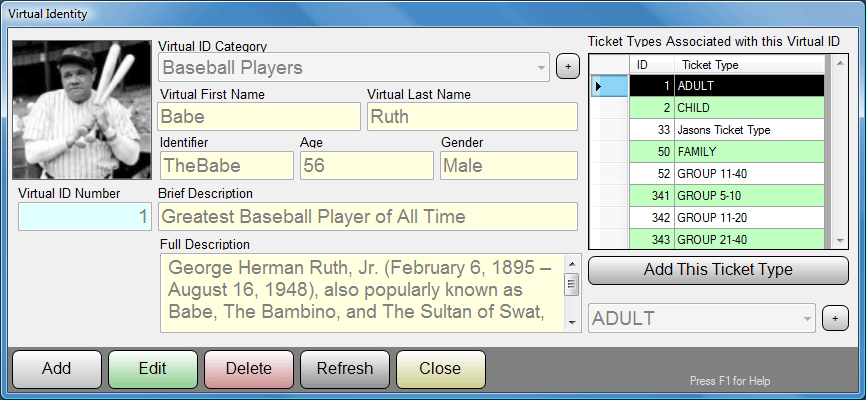
Task: Click the yellow Close button
Action: (441, 369)
